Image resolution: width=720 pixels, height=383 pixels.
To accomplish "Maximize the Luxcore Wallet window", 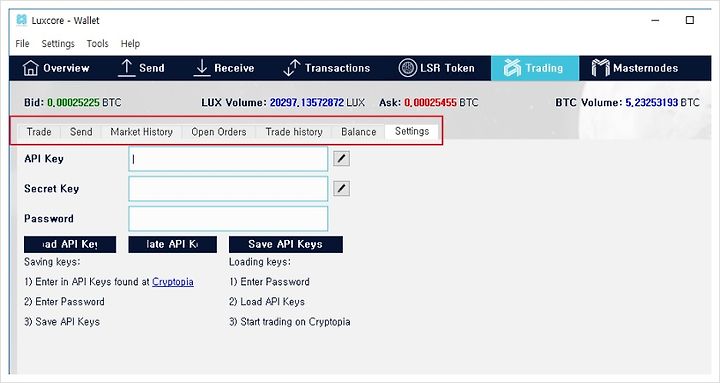I will pyautogui.click(x=690, y=20).
